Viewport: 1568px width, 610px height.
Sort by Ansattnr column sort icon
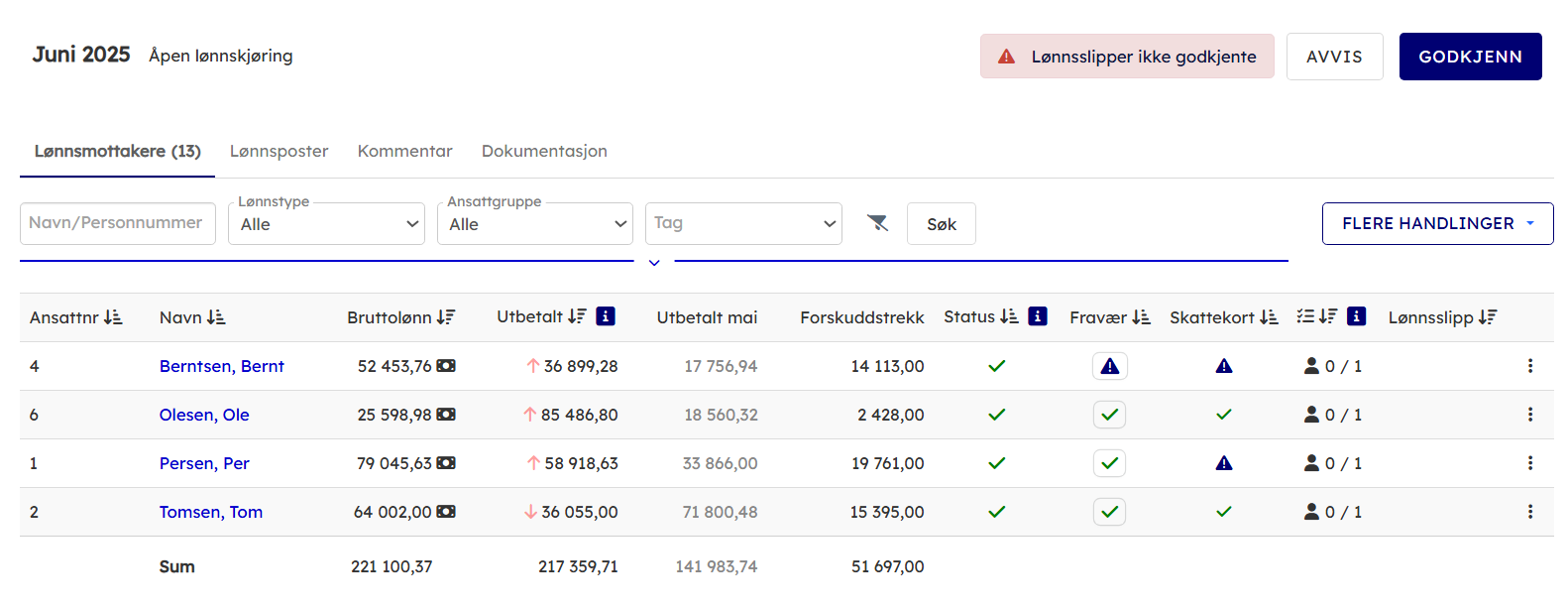tap(113, 317)
